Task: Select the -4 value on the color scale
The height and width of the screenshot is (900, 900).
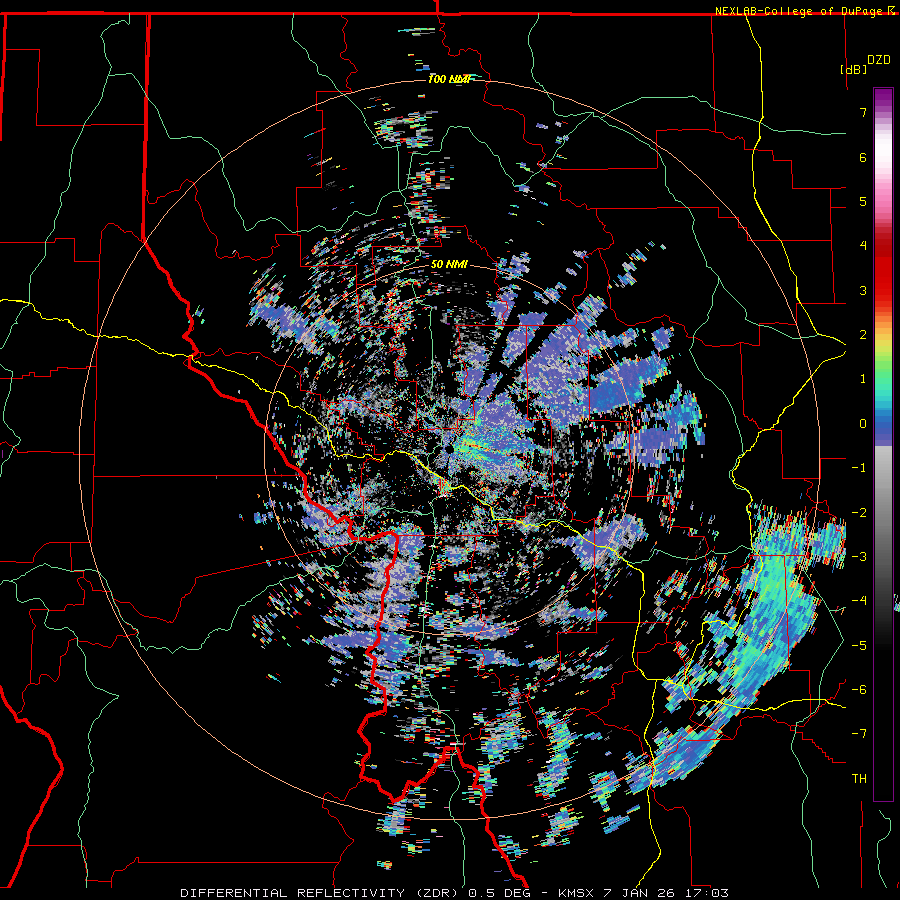Action: [859, 601]
